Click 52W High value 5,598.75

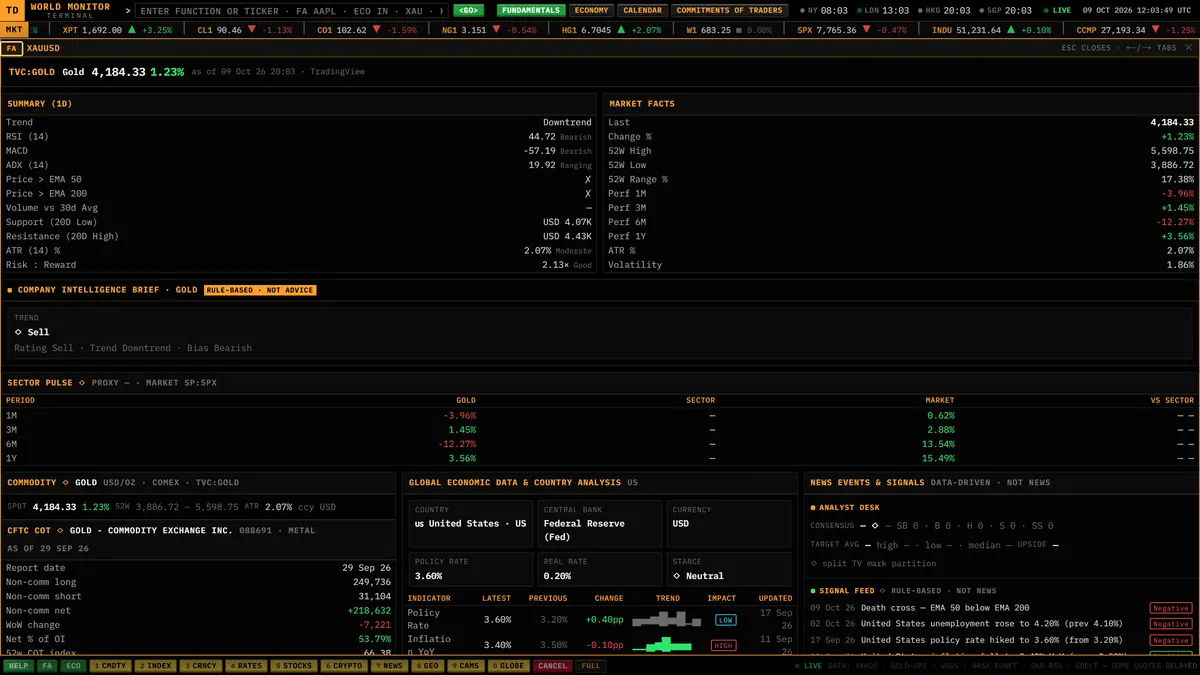click(1172, 151)
